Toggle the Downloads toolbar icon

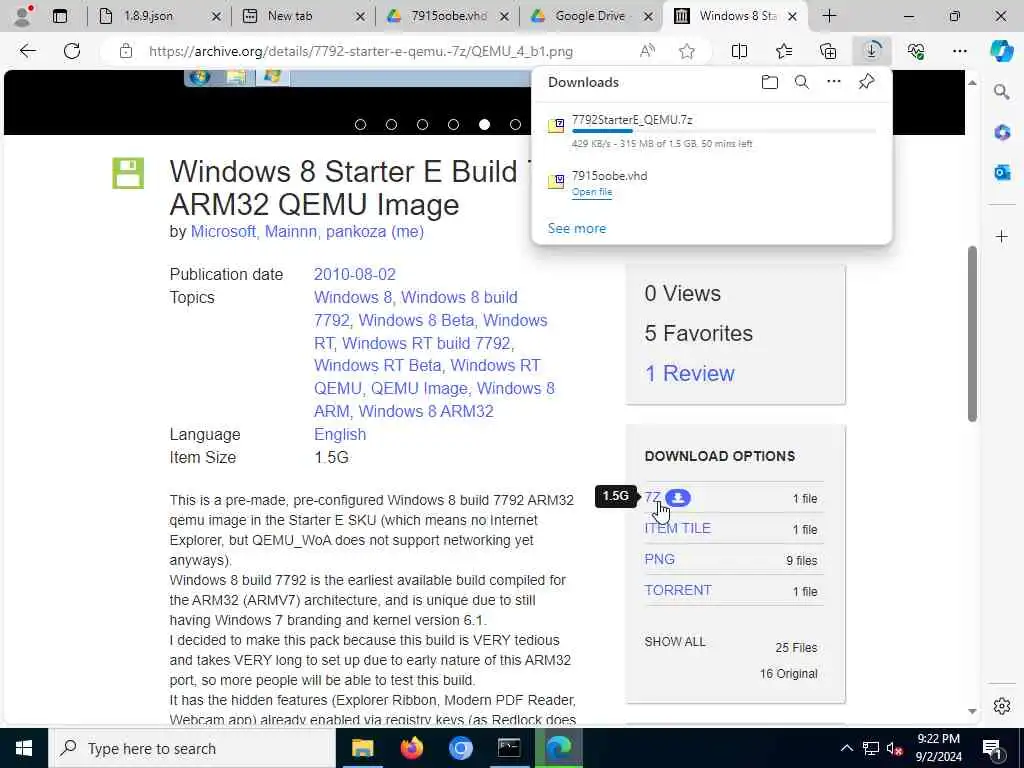pos(872,51)
